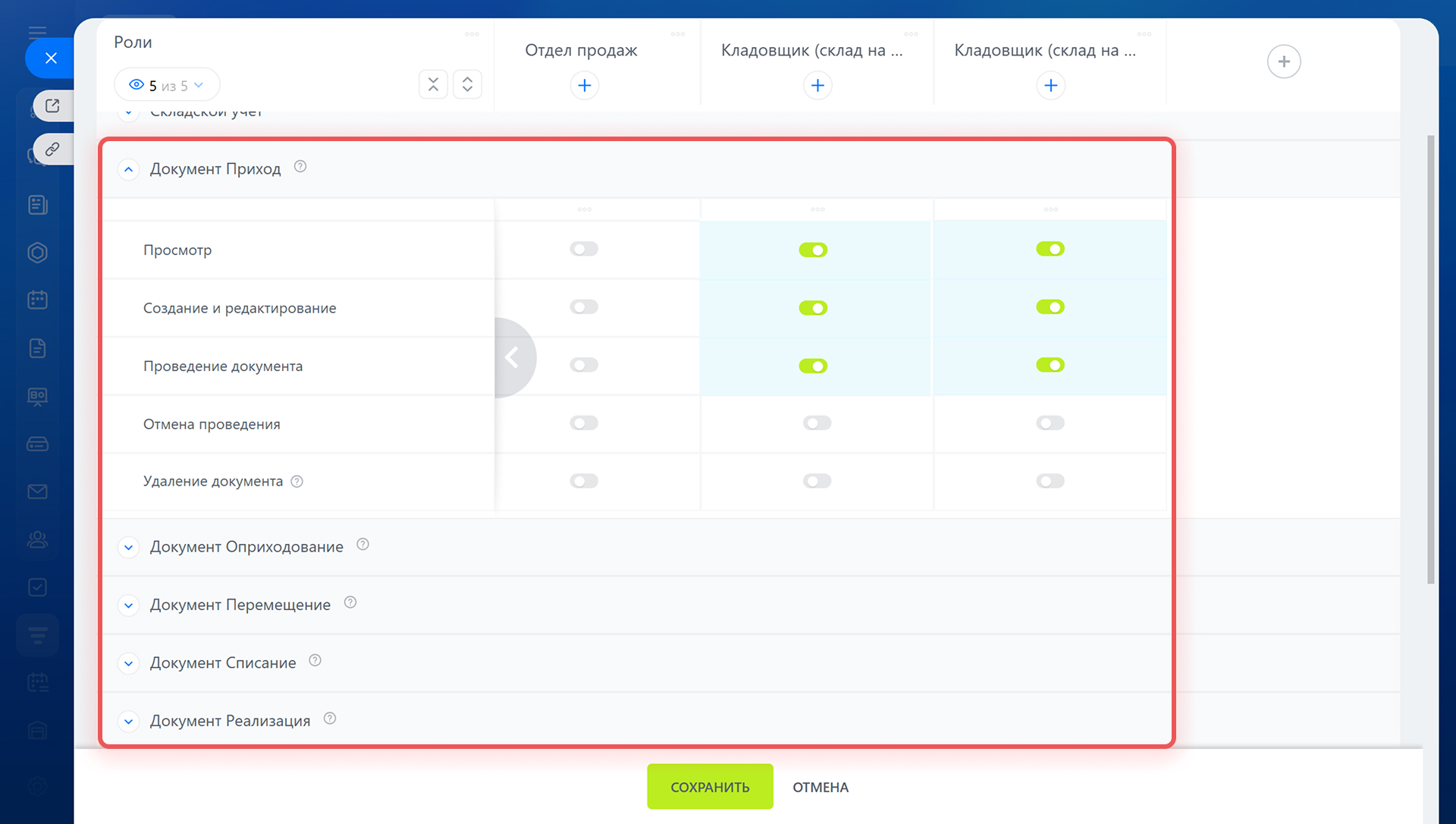
Task: Expand the Документ Реализация section
Action: 128,722
